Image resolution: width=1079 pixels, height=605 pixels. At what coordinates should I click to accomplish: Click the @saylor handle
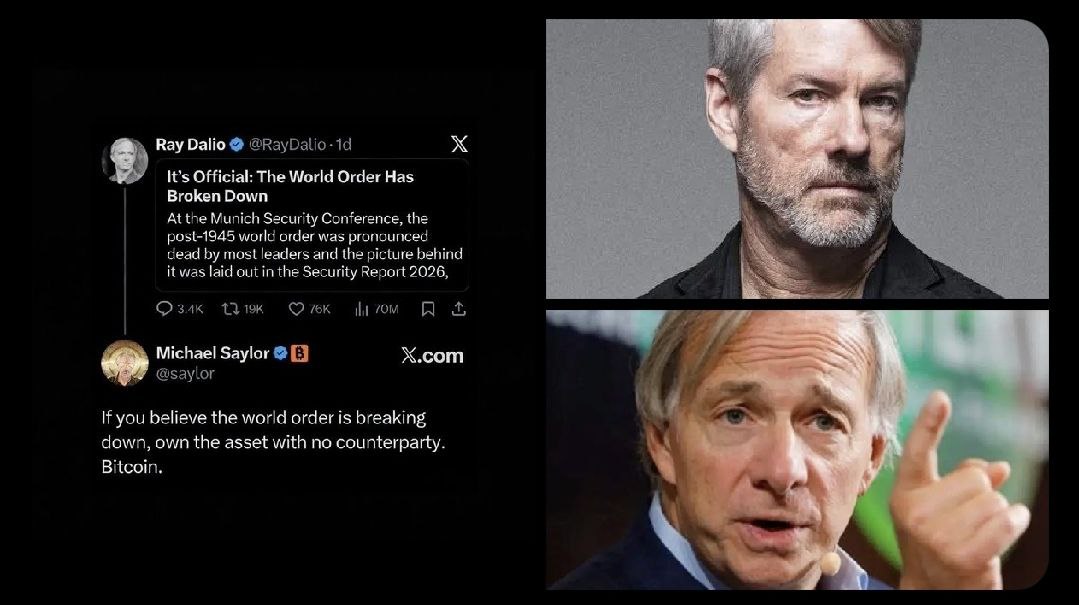pos(185,373)
